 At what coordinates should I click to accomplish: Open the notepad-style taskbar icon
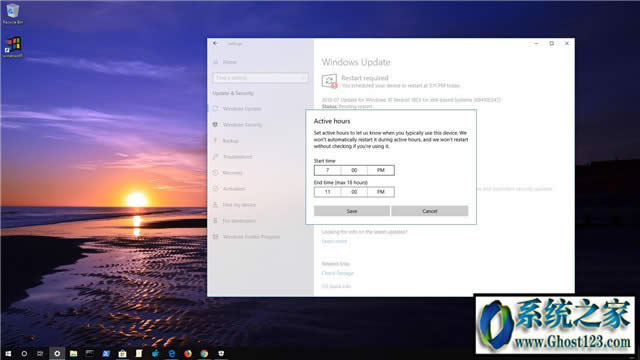tap(139, 353)
